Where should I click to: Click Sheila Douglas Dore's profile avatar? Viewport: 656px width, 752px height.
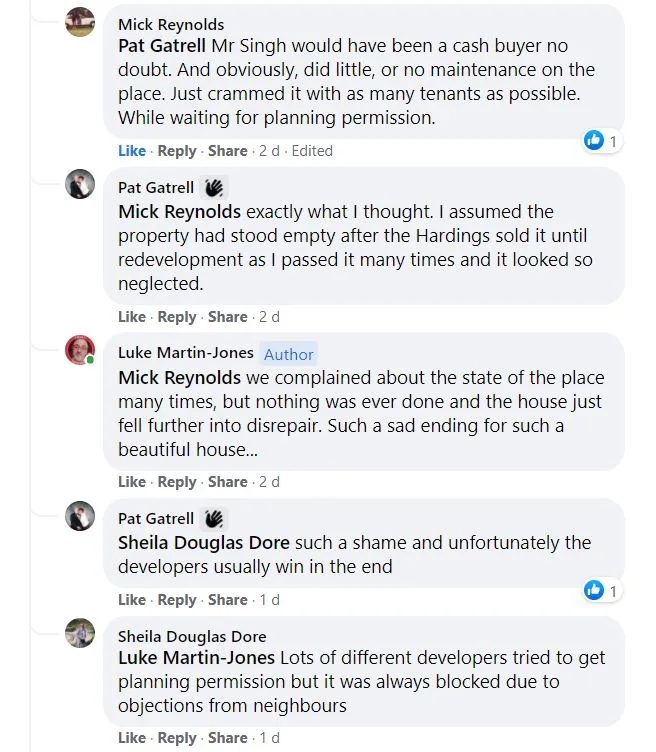pyautogui.click(x=80, y=634)
